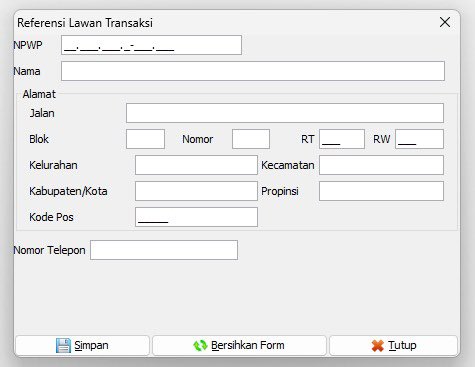Click the Jalan label
Screen dimensions: 475x367
click(x=42, y=113)
